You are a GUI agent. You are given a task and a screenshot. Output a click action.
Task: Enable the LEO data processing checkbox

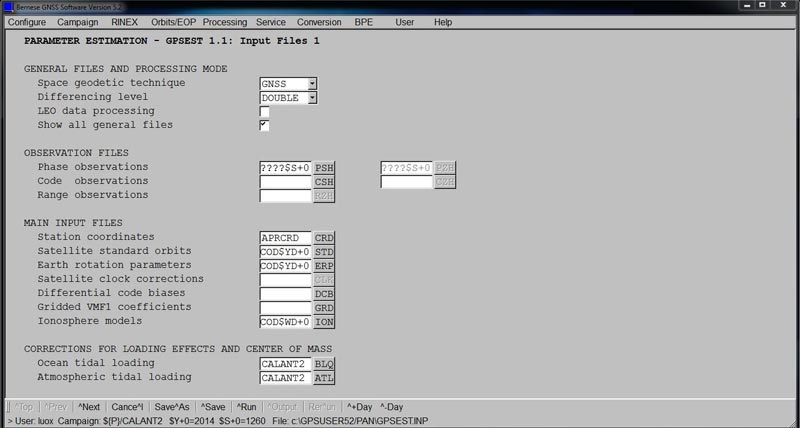point(265,112)
